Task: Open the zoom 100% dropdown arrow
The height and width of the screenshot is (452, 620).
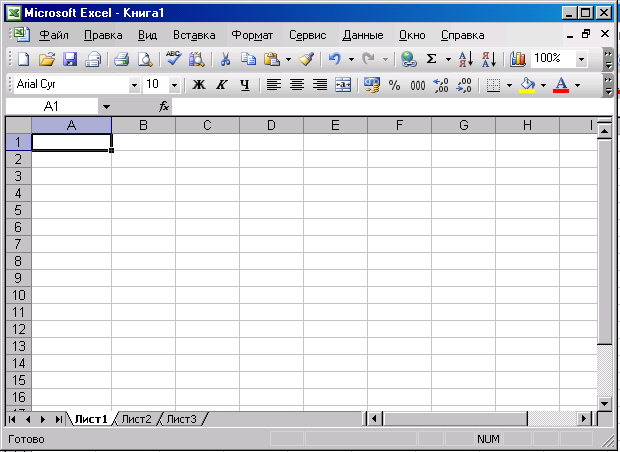Action: click(x=581, y=60)
